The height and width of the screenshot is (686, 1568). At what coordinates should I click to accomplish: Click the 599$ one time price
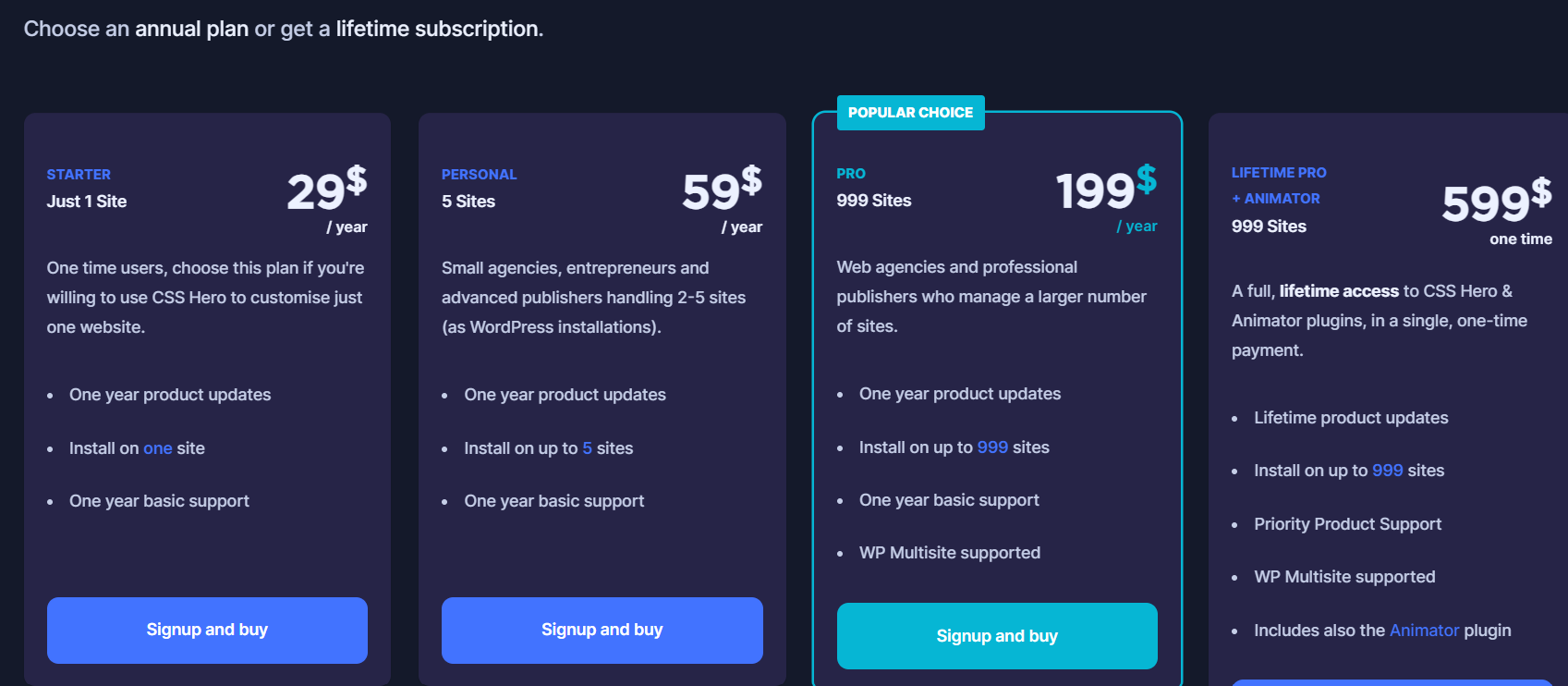(x=1495, y=202)
